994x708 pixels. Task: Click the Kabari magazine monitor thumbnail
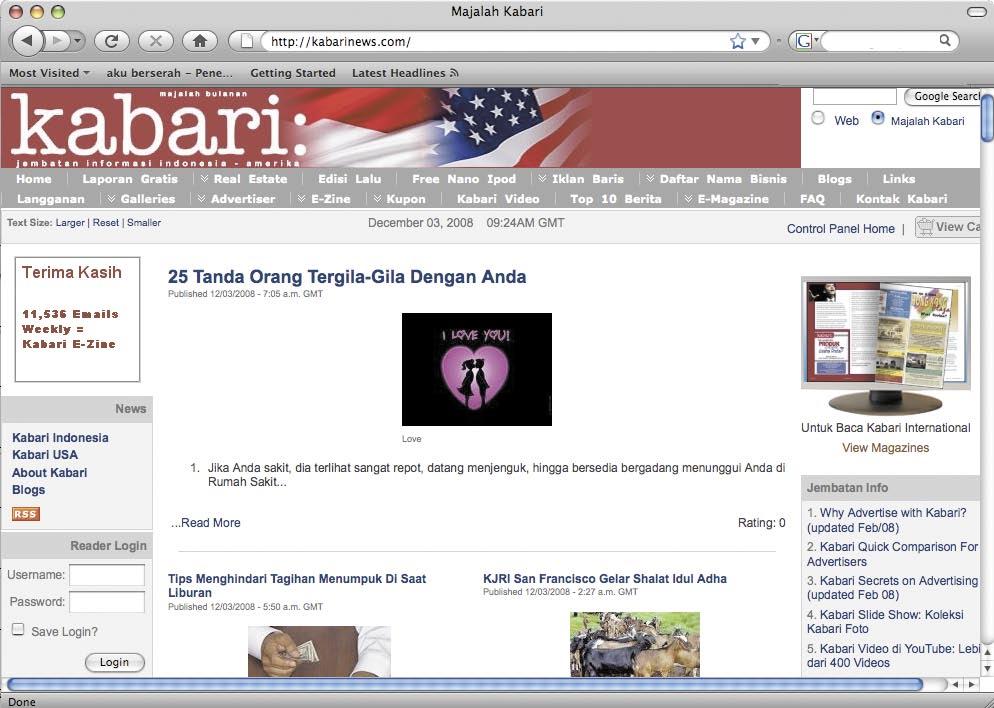tap(886, 345)
